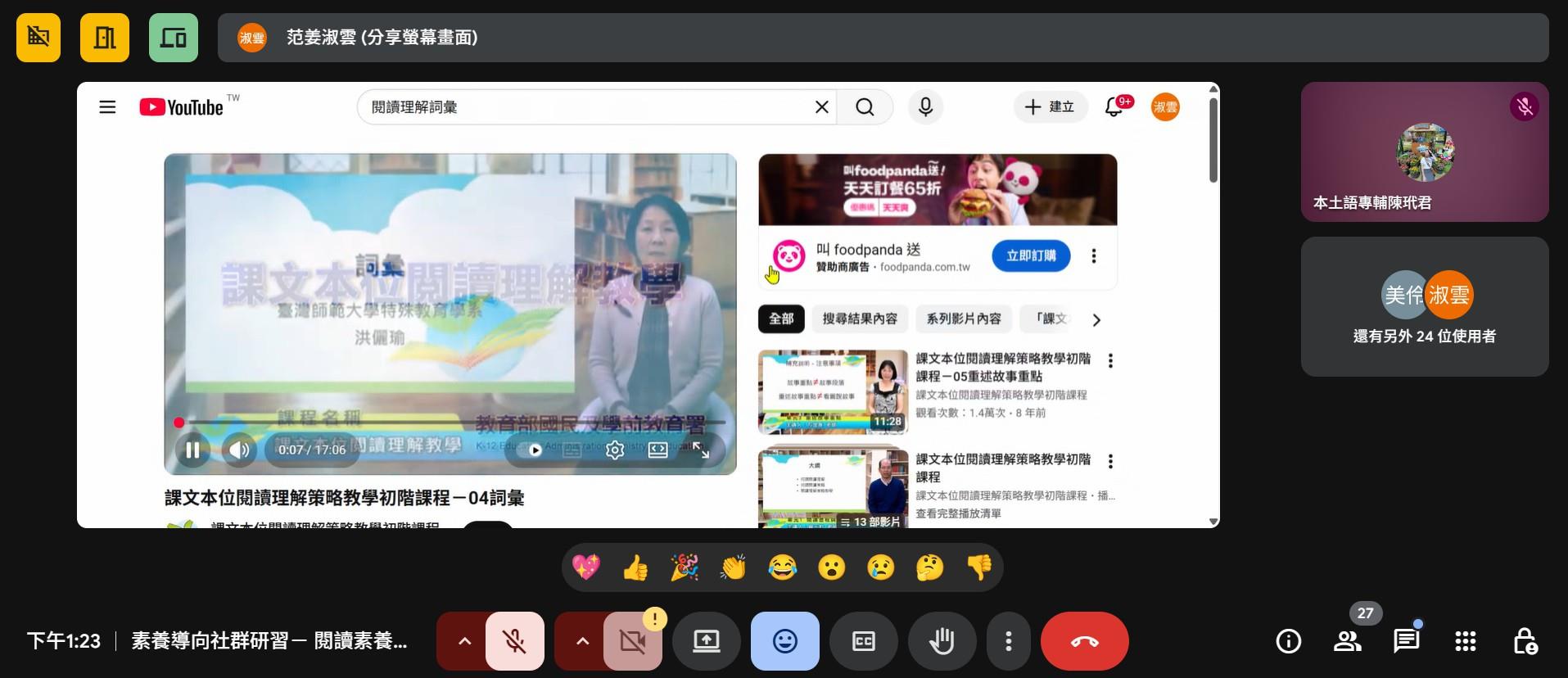Image resolution: width=1568 pixels, height=678 pixels.
Task: Open the activities grid icon
Action: [x=1465, y=641]
